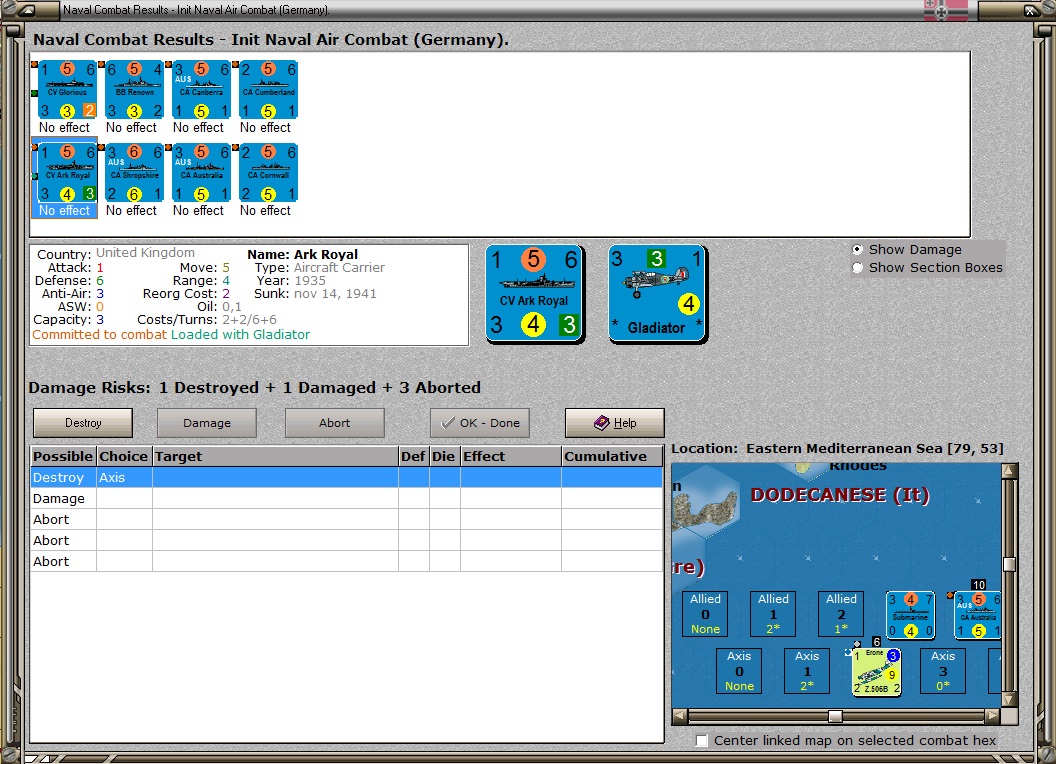Click the map vertical scrollbar thumb
The width and height of the screenshot is (1056, 764).
[1009, 564]
